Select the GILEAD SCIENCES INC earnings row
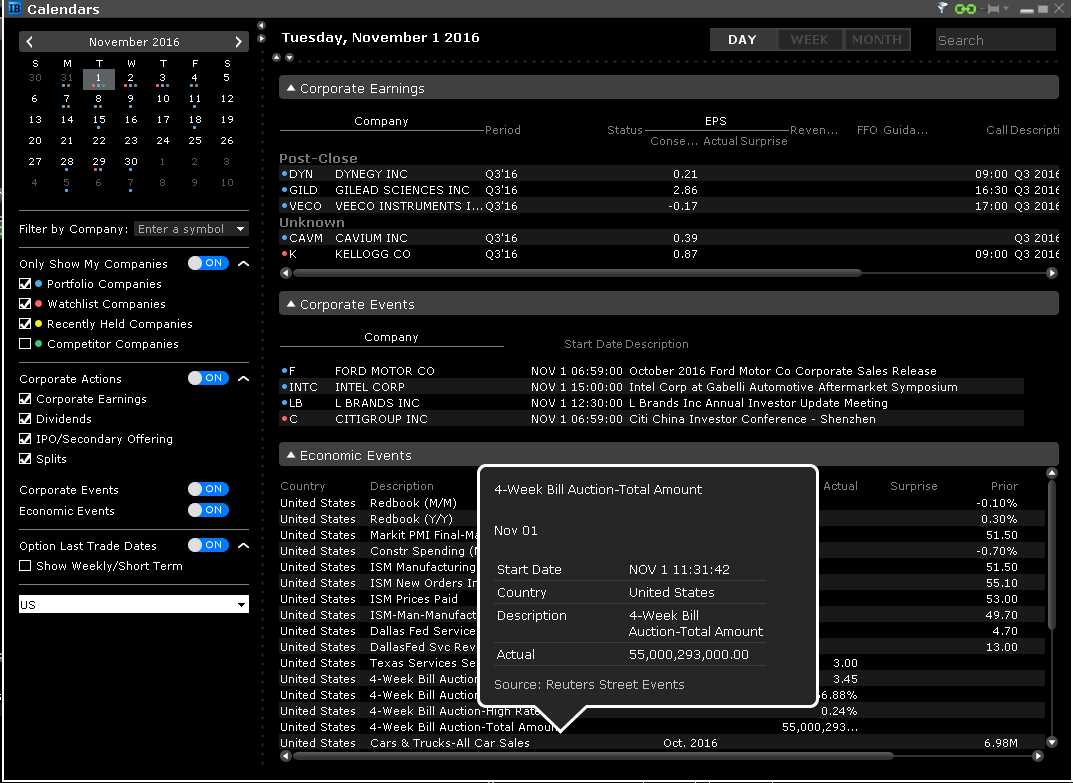This screenshot has width=1073, height=783. point(669,190)
